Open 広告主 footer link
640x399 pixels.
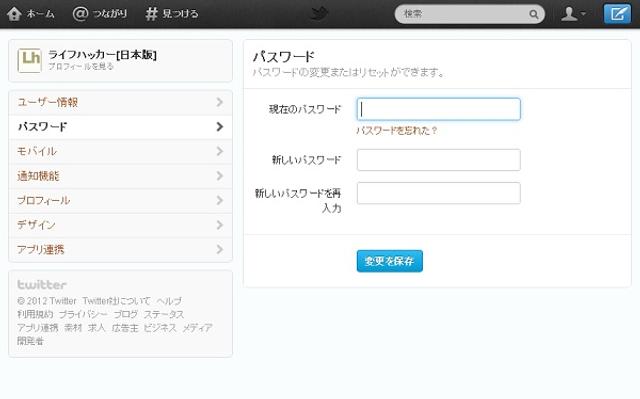point(125,328)
